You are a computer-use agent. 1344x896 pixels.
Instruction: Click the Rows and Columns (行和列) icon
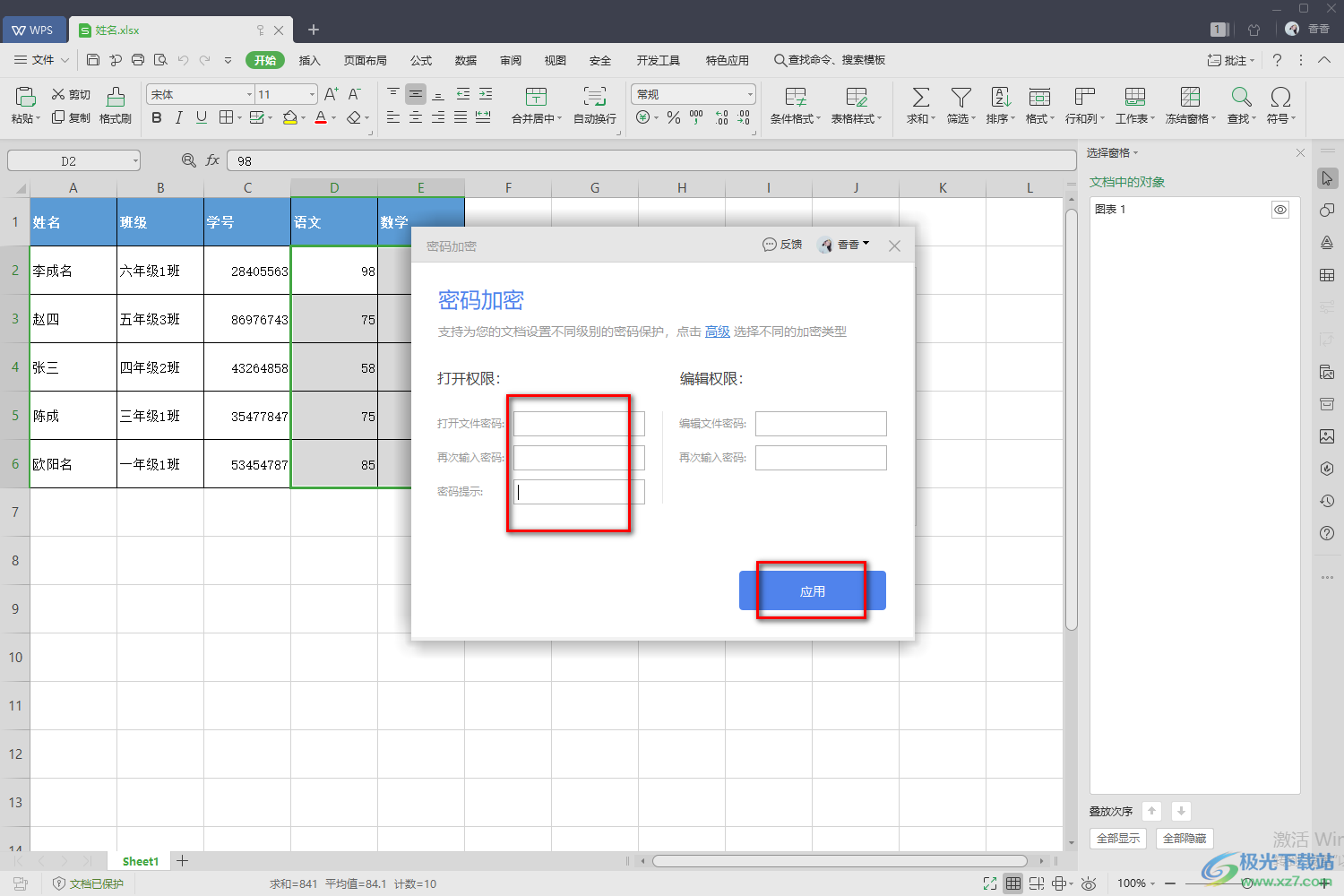(1084, 97)
